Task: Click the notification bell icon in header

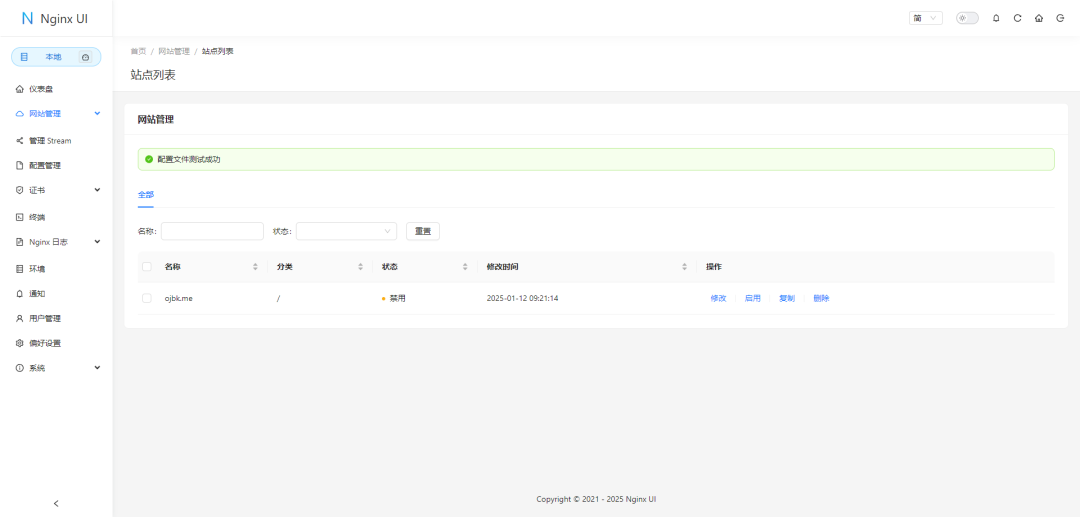Action: [996, 18]
